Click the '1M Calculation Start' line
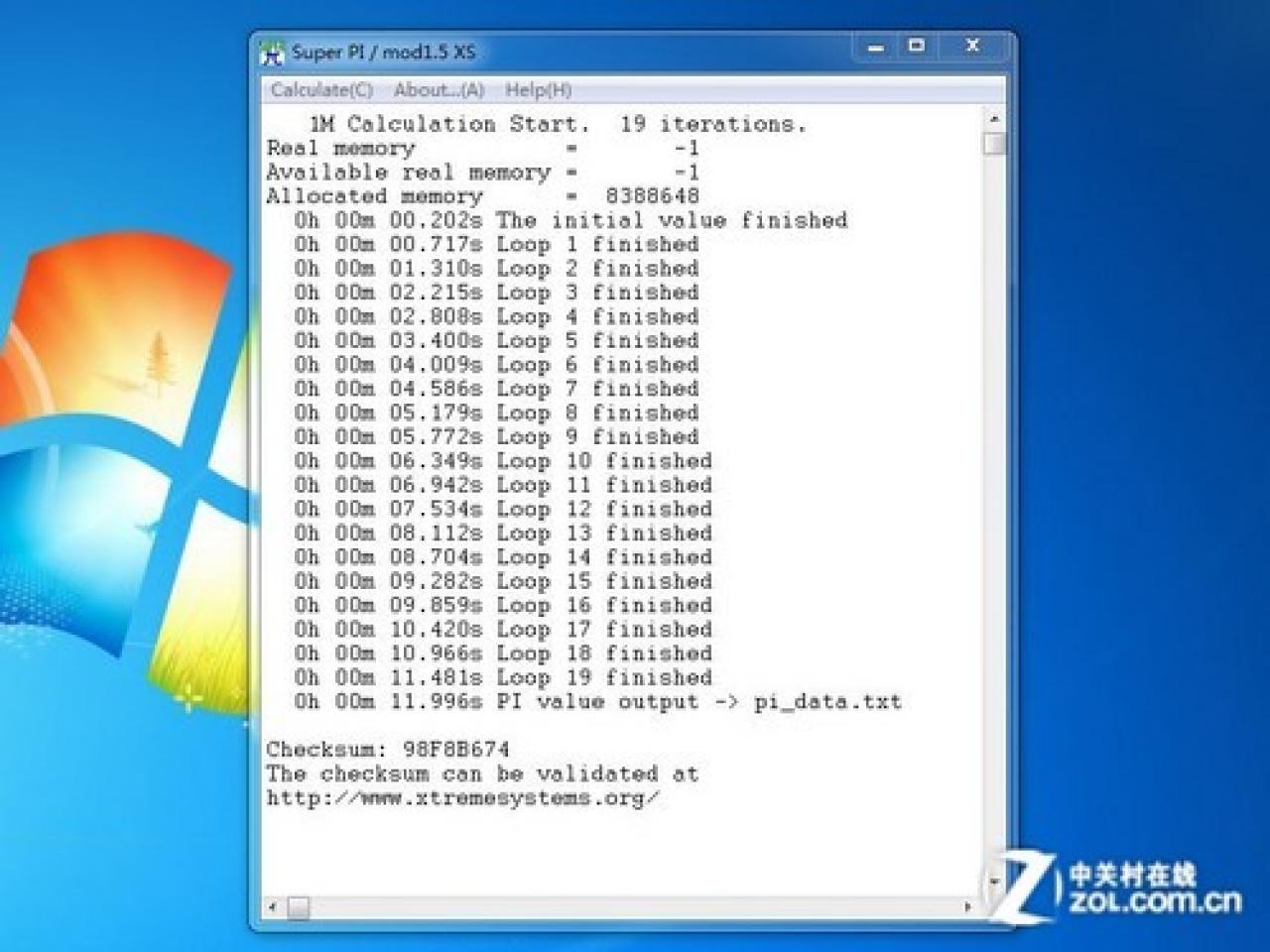1270x952 pixels. point(559,125)
